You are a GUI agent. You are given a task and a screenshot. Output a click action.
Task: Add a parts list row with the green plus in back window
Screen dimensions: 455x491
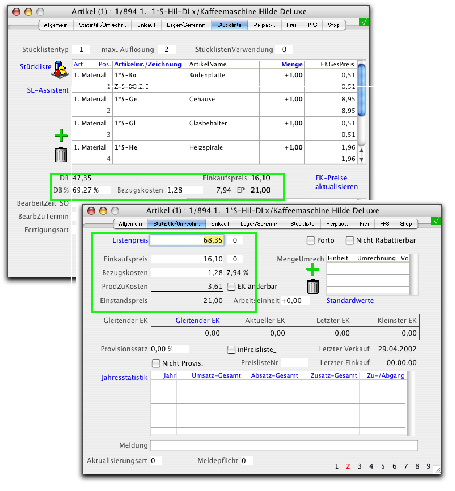pos(61,136)
